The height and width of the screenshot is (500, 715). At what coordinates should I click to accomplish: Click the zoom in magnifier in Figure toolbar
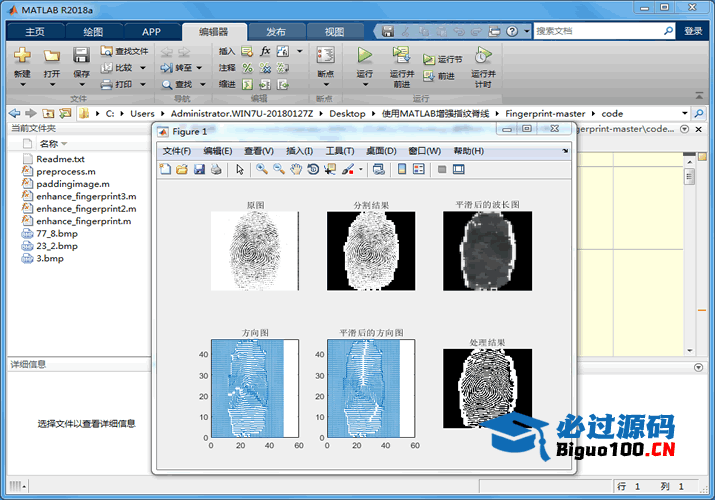coord(261,170)
